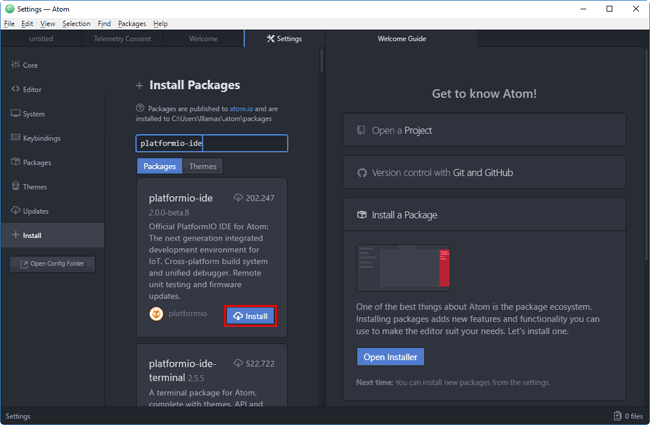
Task: Click the download cloud icon next to 522,722
Action: (238, 363)
